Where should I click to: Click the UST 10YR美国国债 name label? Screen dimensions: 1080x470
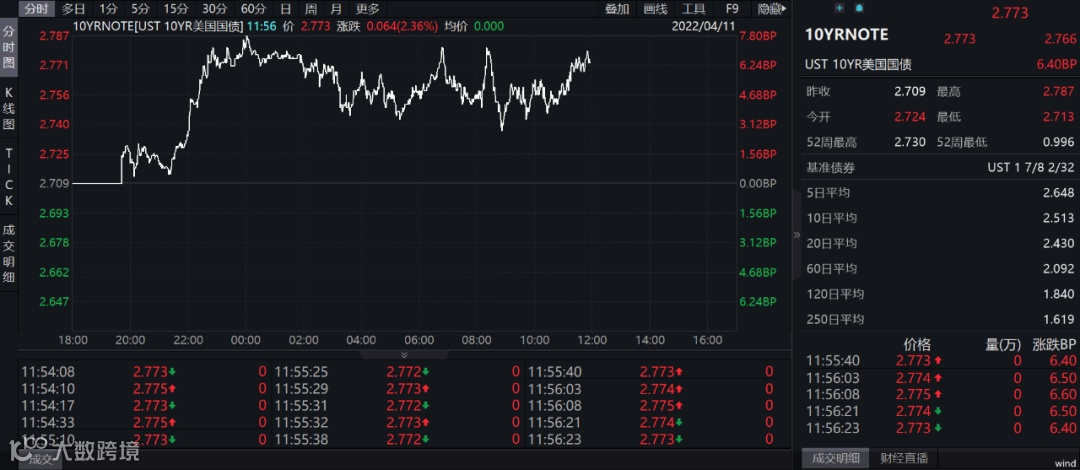click(858, 64)
